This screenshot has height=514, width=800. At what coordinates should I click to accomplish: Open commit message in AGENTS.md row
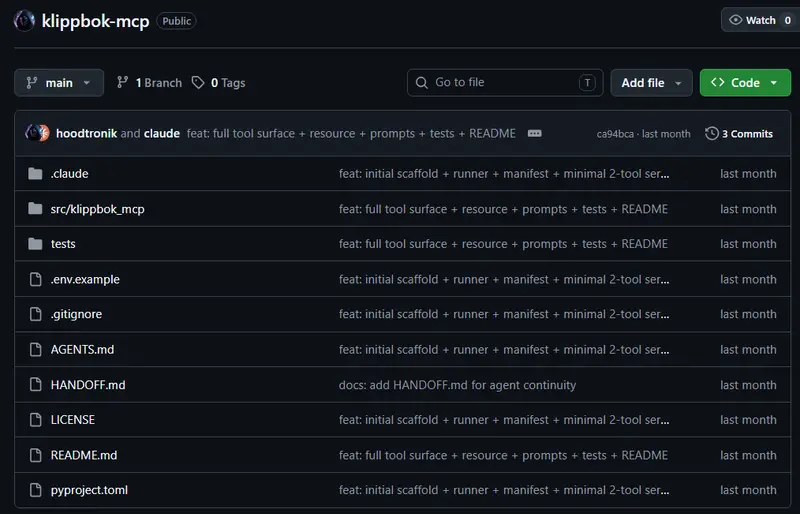point(504,350)
